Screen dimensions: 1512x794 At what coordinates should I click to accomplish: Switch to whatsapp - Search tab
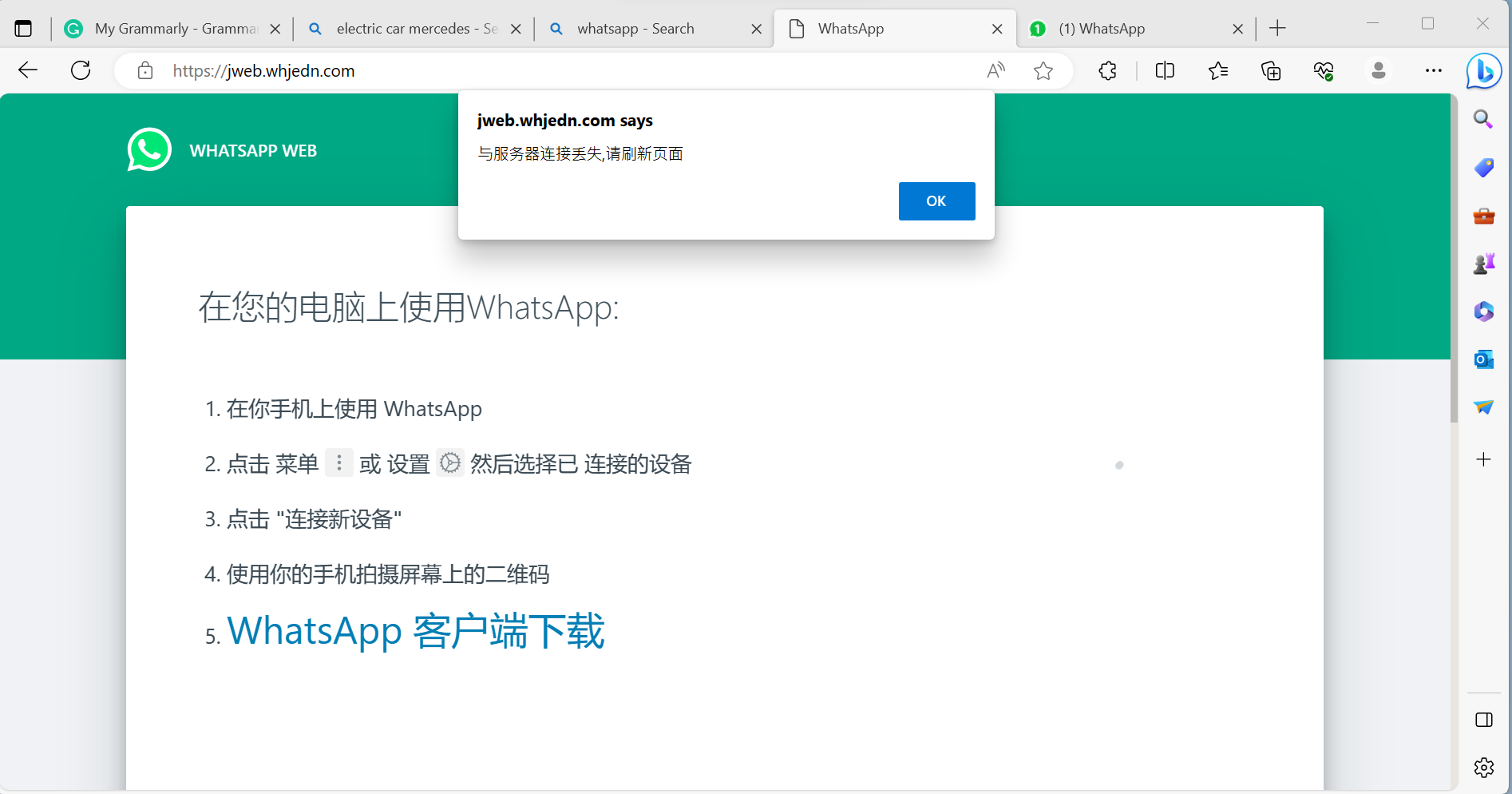(x=655, y=29)
